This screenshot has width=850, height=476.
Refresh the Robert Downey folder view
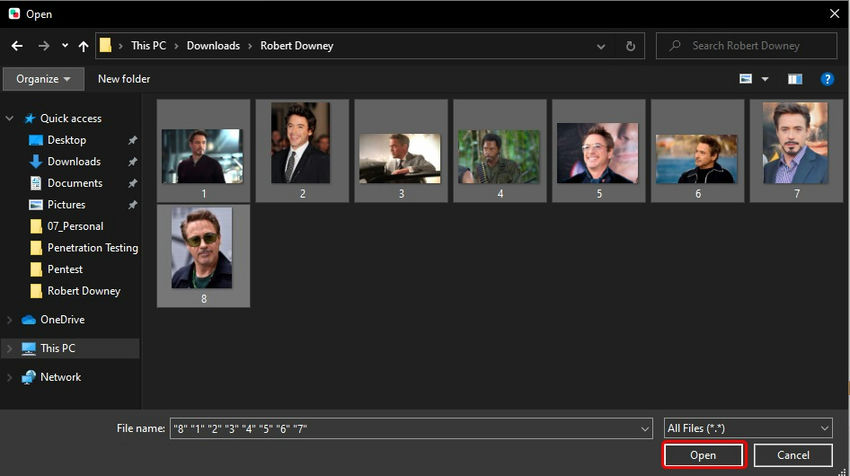[x=630, y=46]
